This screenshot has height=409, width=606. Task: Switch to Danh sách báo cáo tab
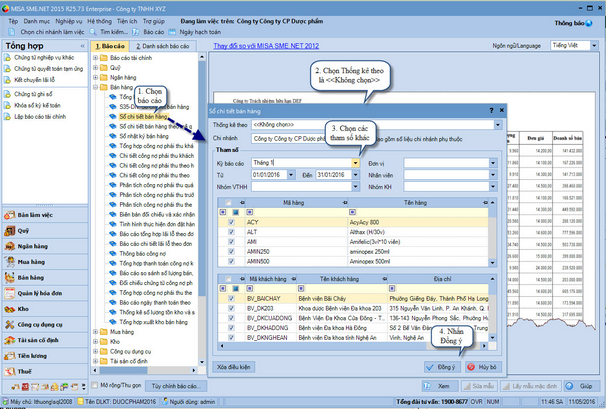(x=163, y=46)
